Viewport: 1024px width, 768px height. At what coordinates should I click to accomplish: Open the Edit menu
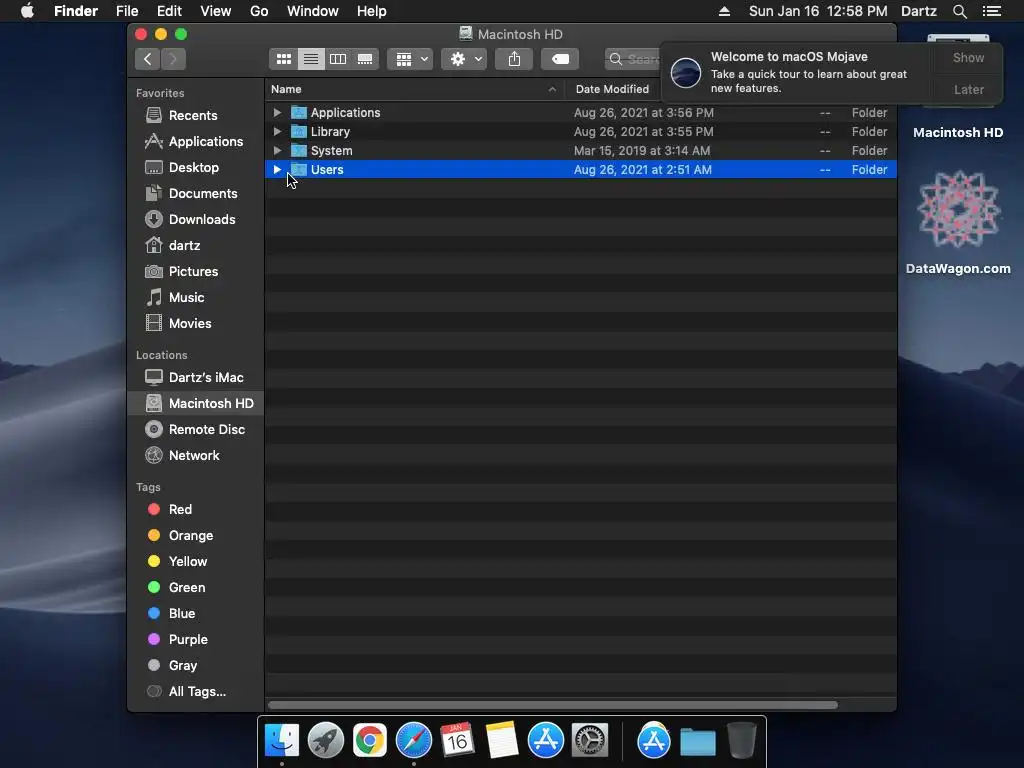[169, 11]
